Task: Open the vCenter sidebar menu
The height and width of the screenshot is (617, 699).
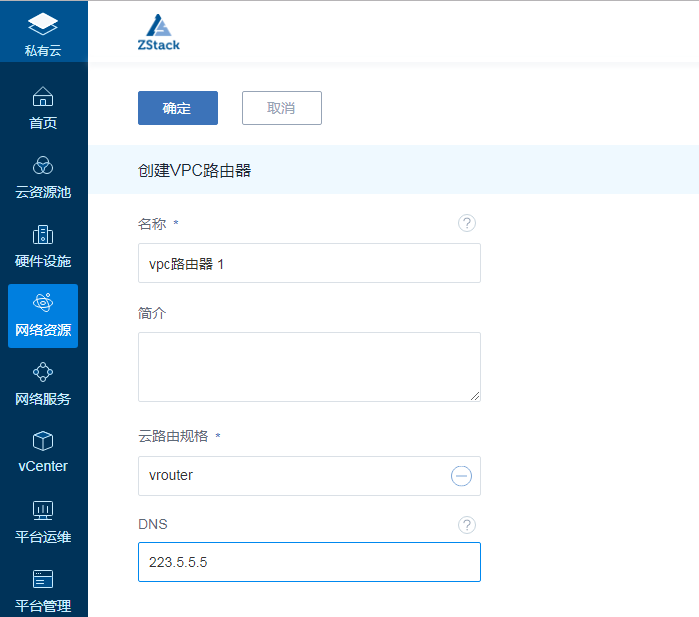Action: click(x=43, y=453)
